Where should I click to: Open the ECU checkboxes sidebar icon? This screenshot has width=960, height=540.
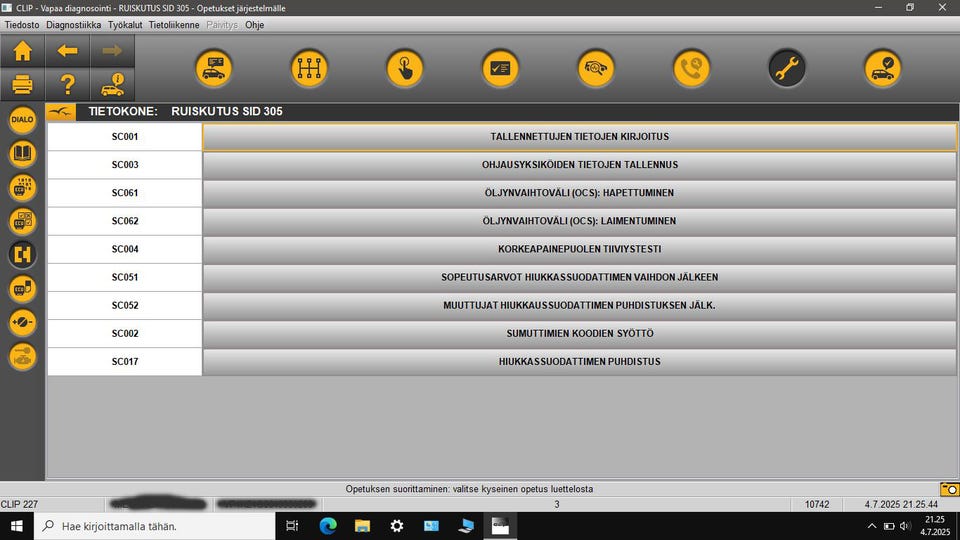pos(22,220)
